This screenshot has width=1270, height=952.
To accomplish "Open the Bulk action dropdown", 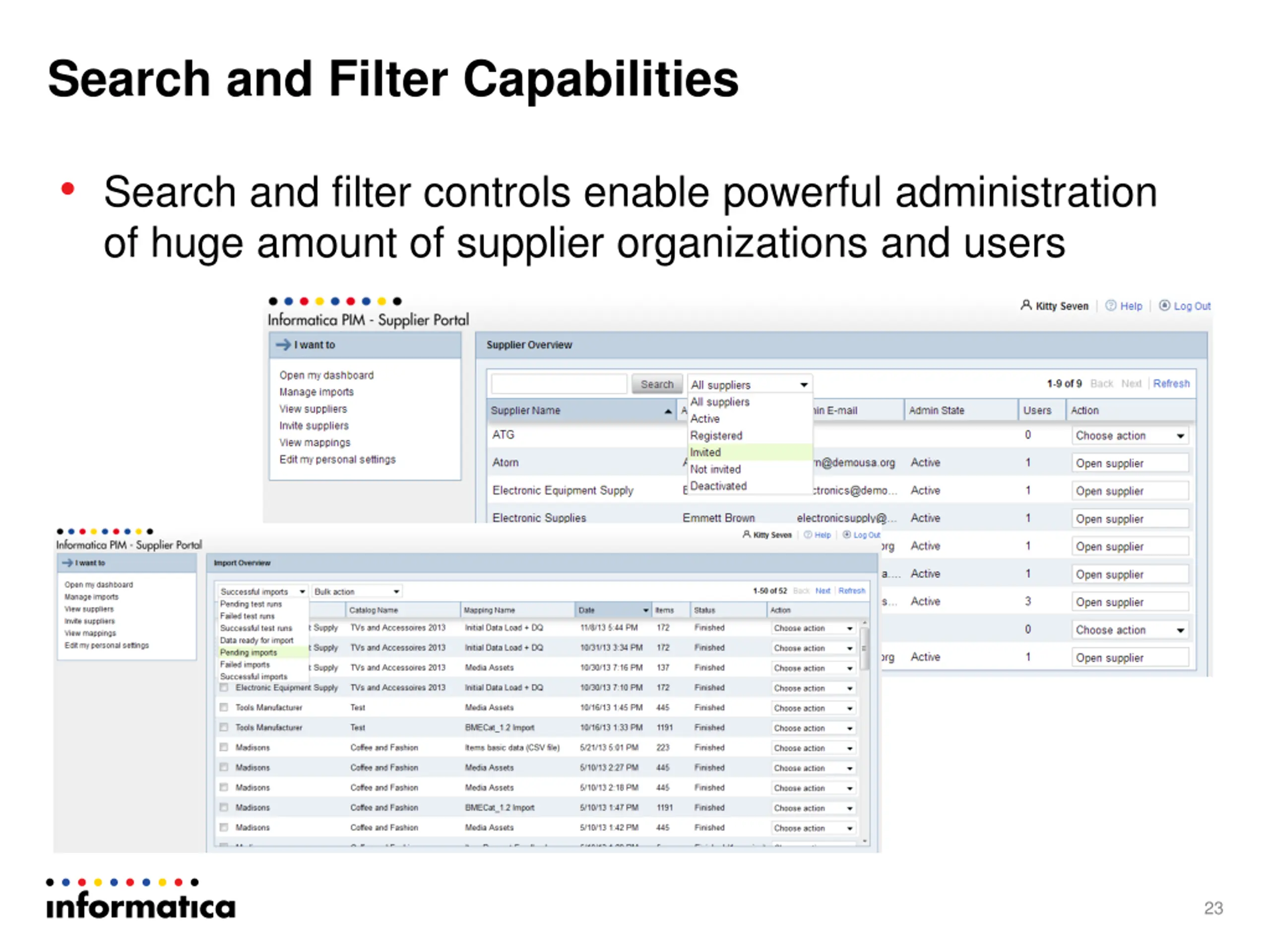I will coord(356,591).
